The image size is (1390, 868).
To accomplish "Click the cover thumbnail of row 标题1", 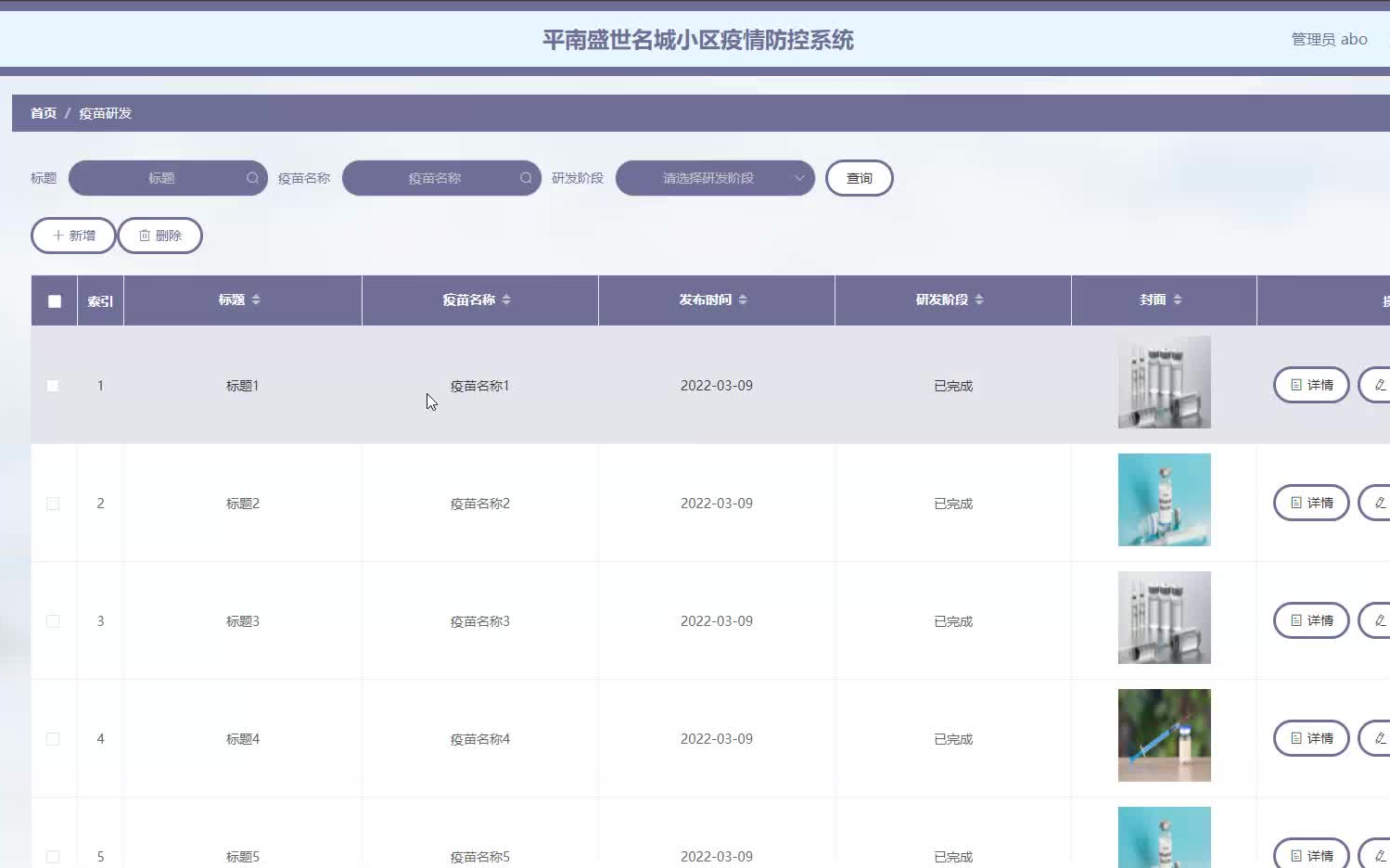I will tap(1165, 382).
